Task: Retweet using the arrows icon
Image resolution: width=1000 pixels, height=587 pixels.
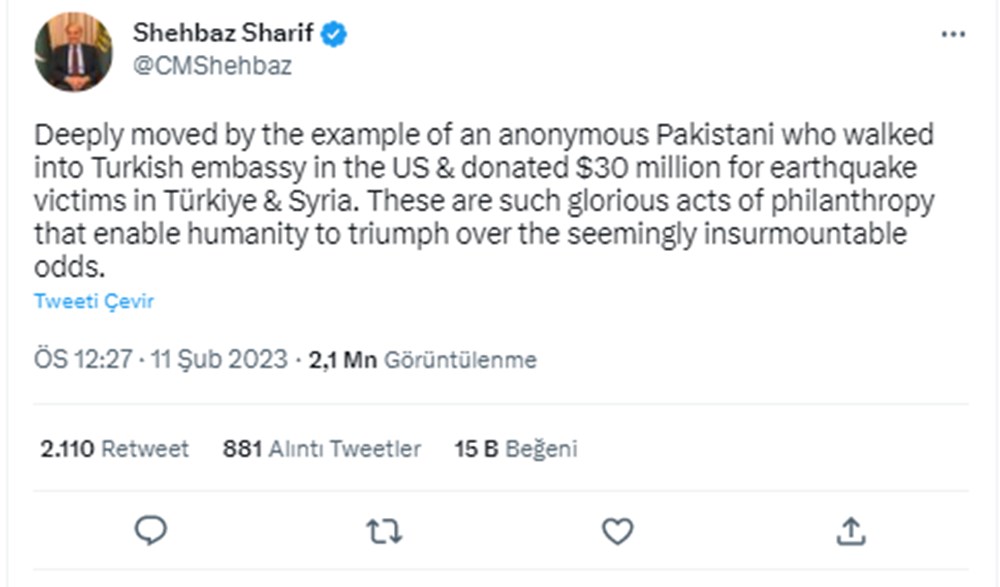Action: coord(384,530)
